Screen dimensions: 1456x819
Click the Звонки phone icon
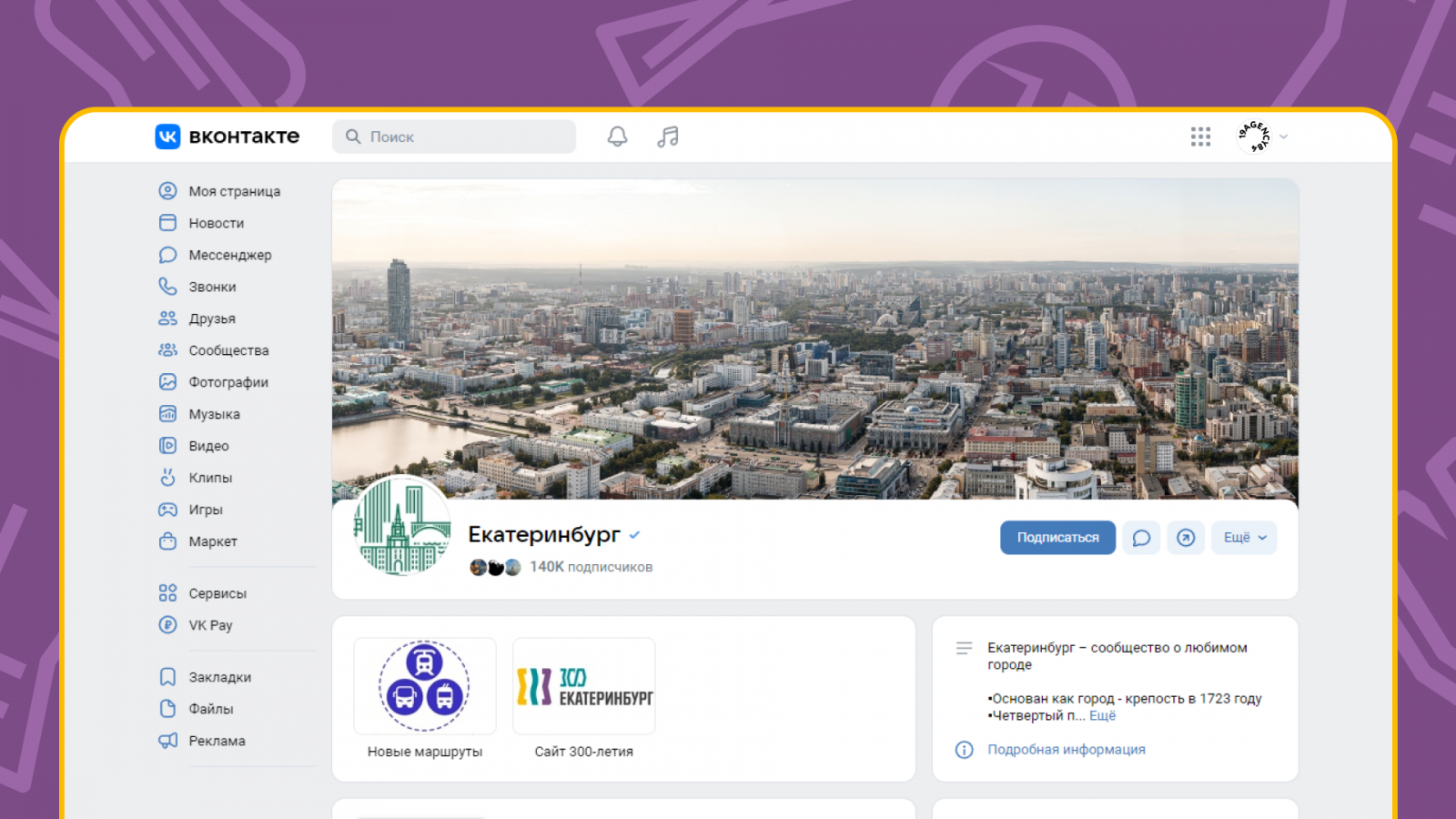click(x=167, y=287)
